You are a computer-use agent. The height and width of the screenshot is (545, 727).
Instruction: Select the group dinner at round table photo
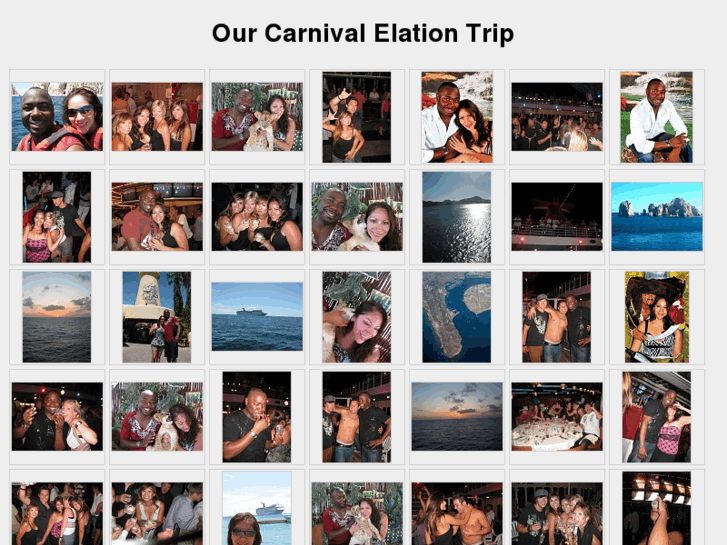point(557,417)
